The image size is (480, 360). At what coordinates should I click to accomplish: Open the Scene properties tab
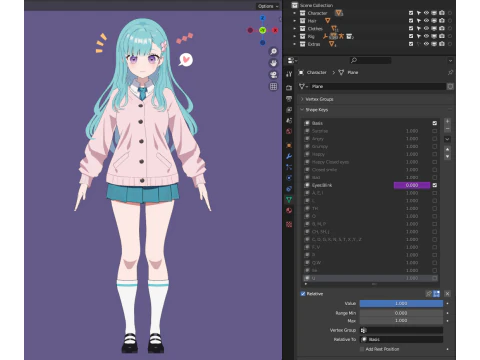click(x=289, y=121)
